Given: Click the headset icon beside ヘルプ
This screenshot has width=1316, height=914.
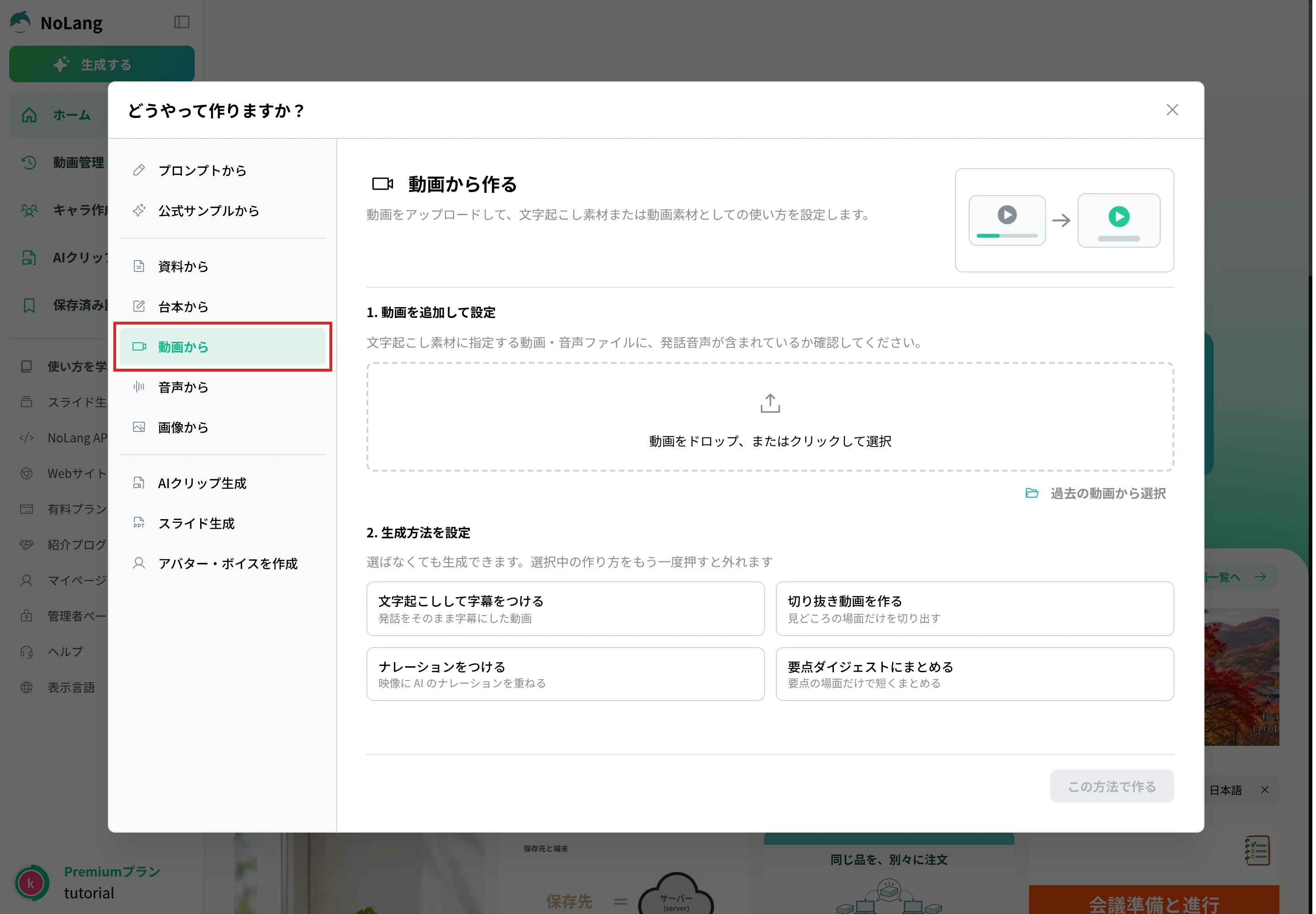Looking at the screenshot, I should (27, 652).
